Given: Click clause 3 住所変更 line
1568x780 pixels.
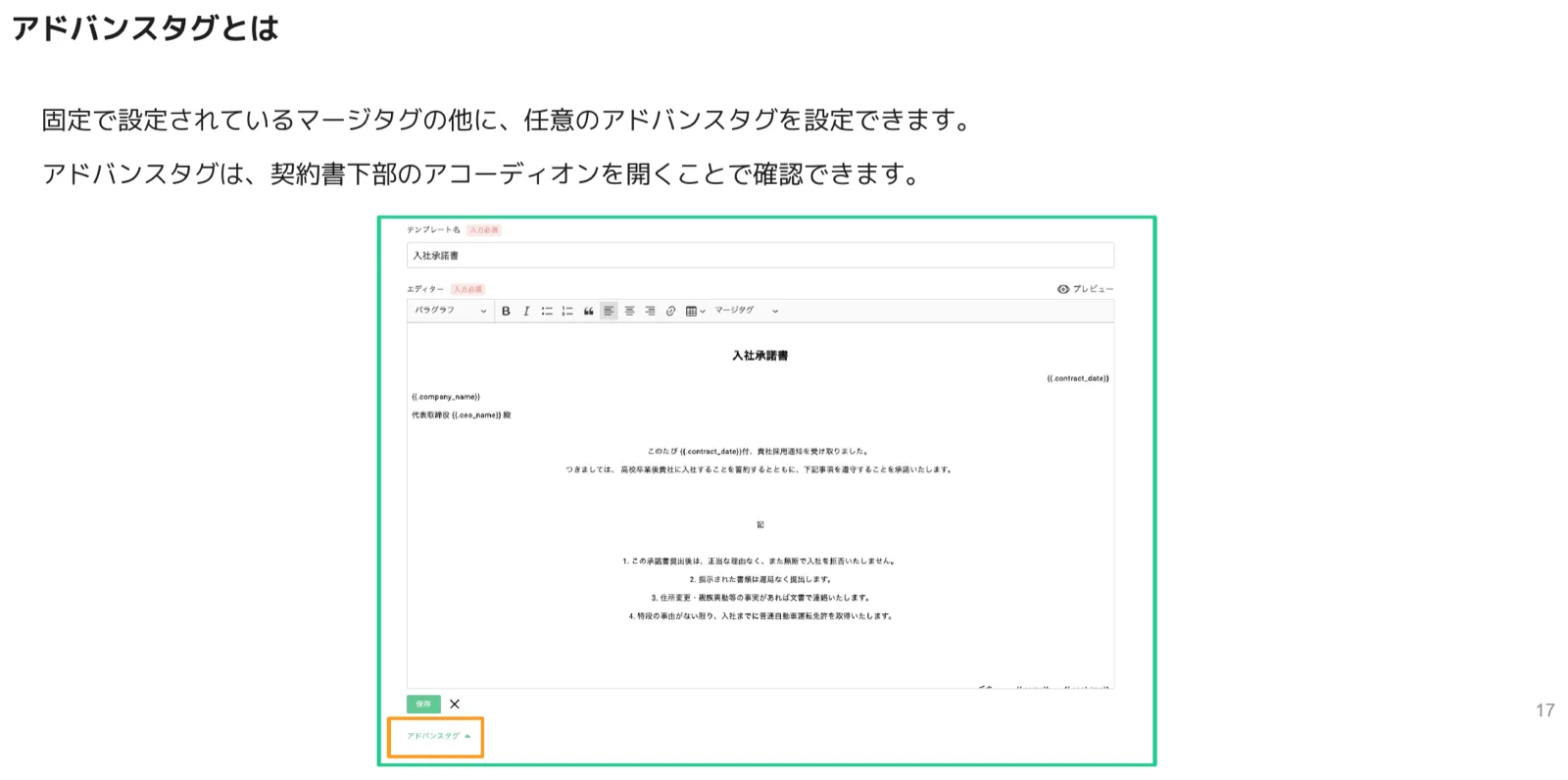Looking at the screenshot, I should [x=760, y=598].
